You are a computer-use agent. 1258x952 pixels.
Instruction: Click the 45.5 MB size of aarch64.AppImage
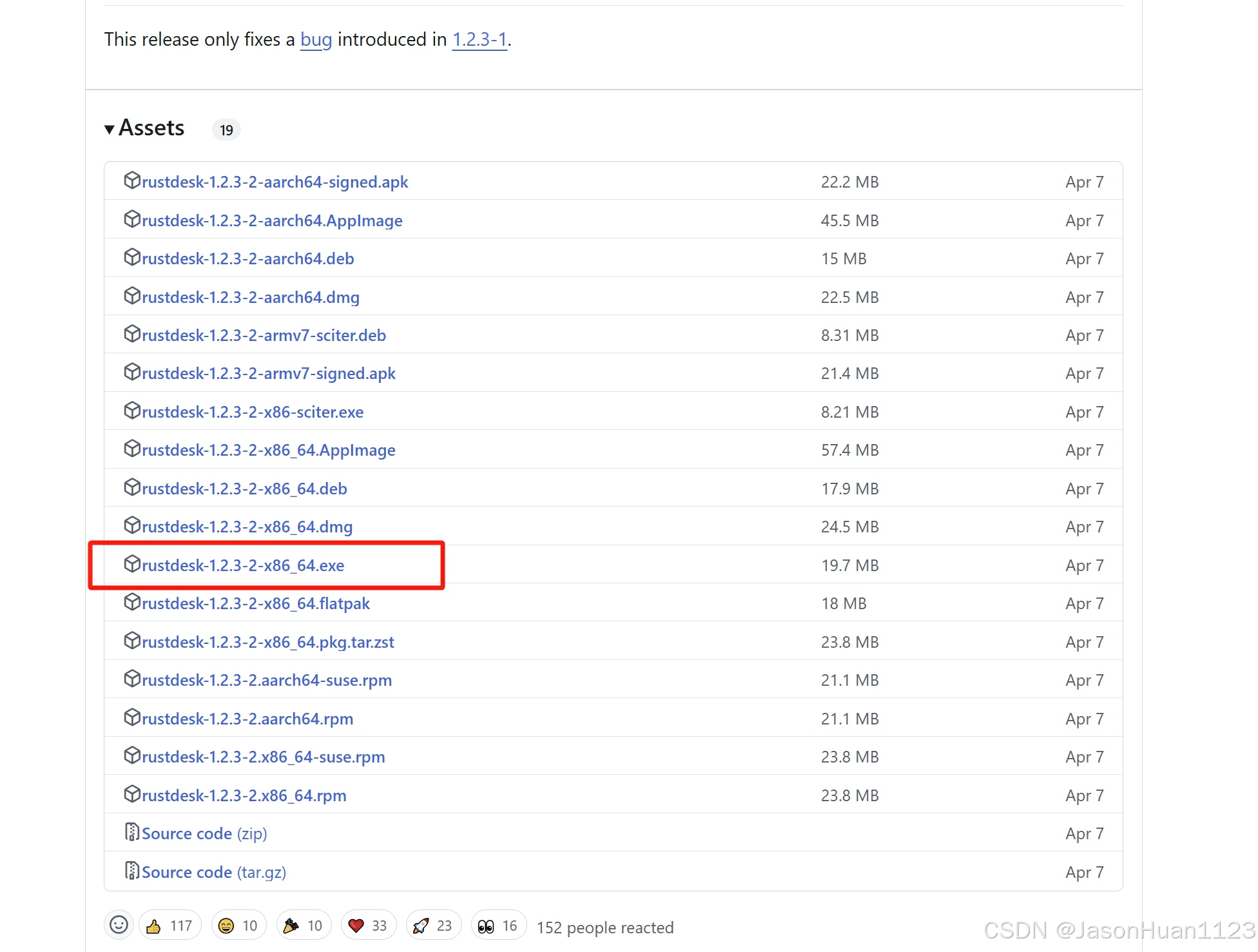[x=849, y=220]
